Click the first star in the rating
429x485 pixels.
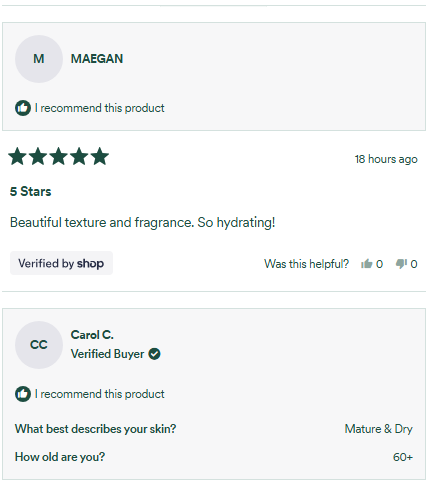pos(17,156)
